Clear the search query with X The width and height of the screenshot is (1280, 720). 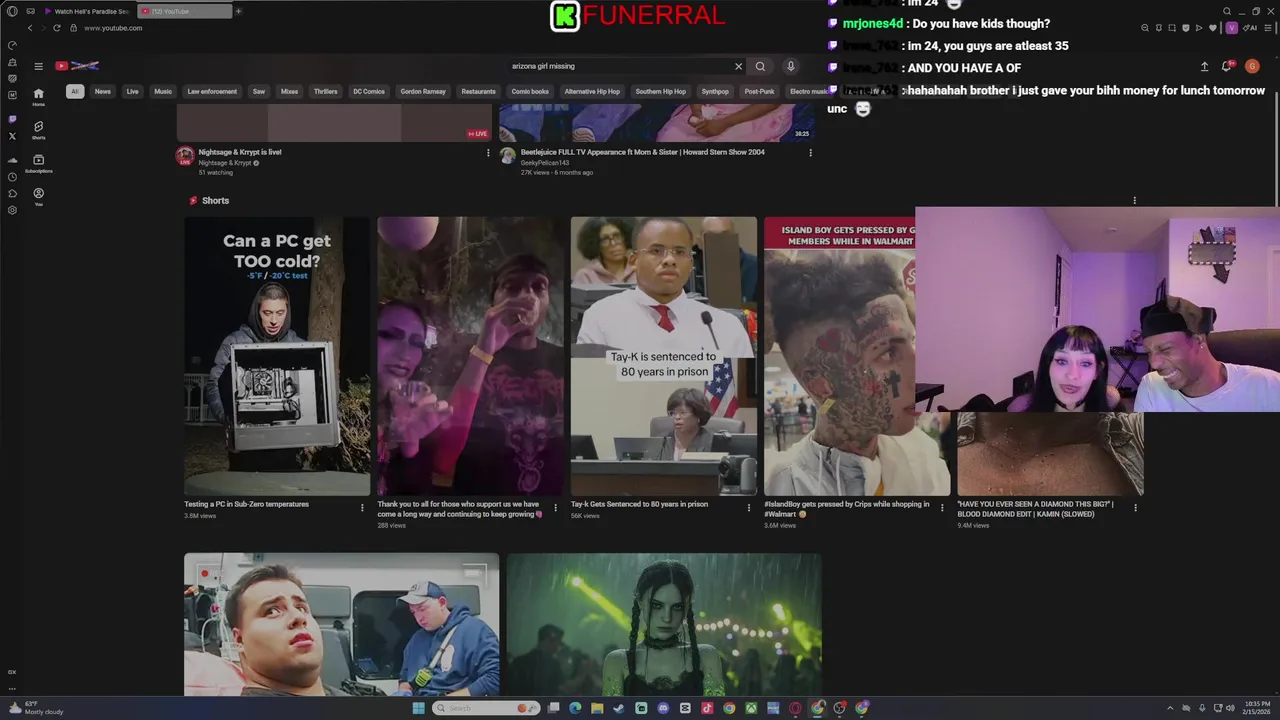click(739, 66)
